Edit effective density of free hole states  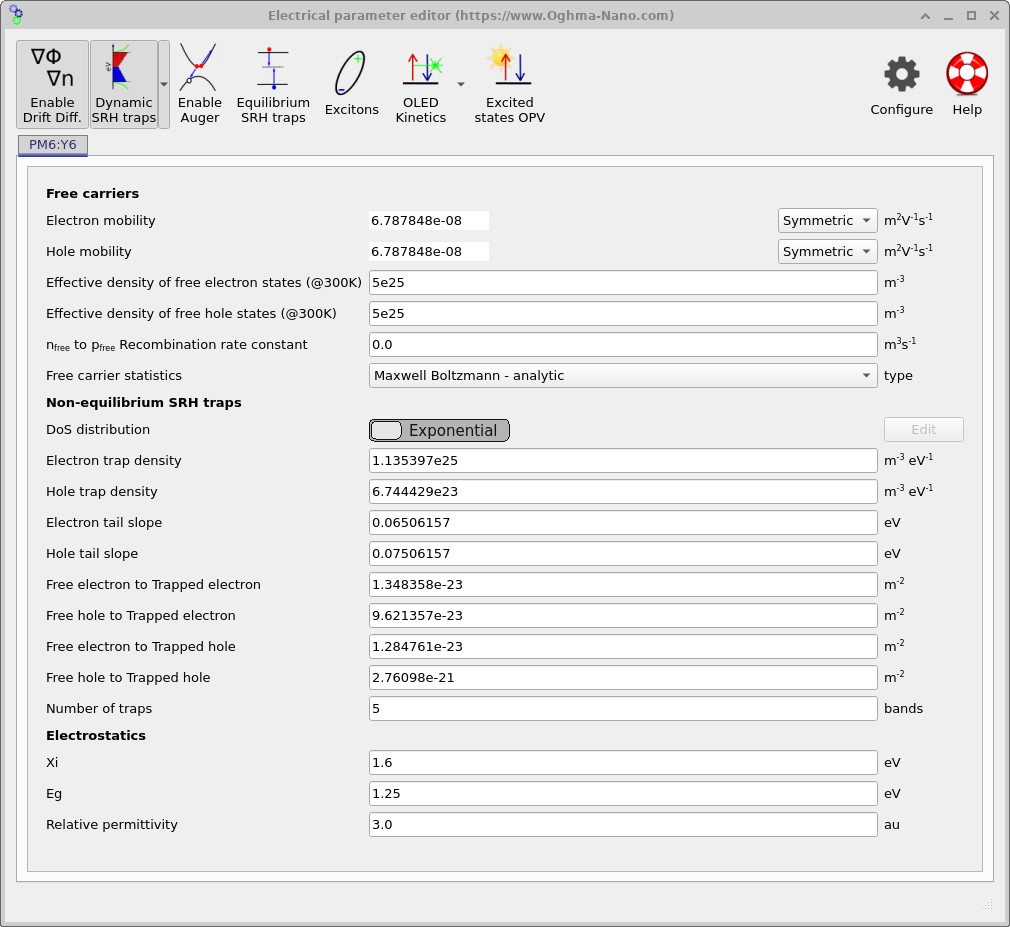[623, 313]
